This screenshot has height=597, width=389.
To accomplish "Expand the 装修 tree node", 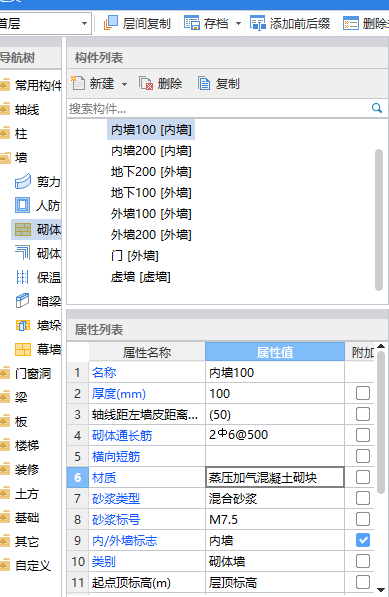I will (5, 469).
